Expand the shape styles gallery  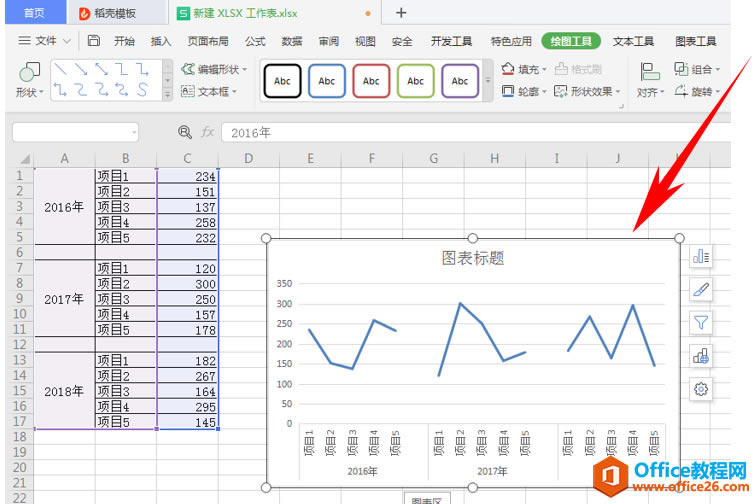click(x=487, y=81)
